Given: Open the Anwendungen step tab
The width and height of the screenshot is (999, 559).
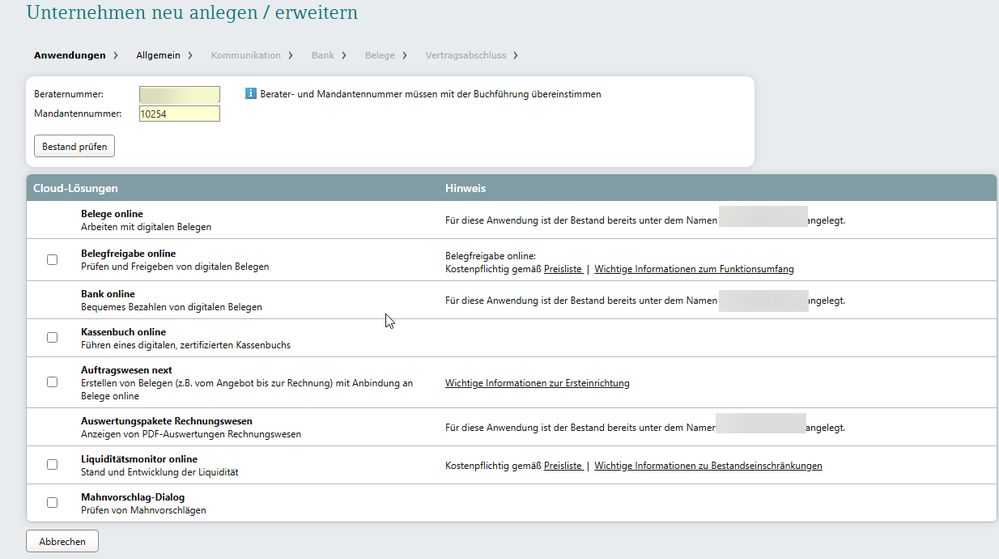Looking at the screenshot, I should coord(70,55).
